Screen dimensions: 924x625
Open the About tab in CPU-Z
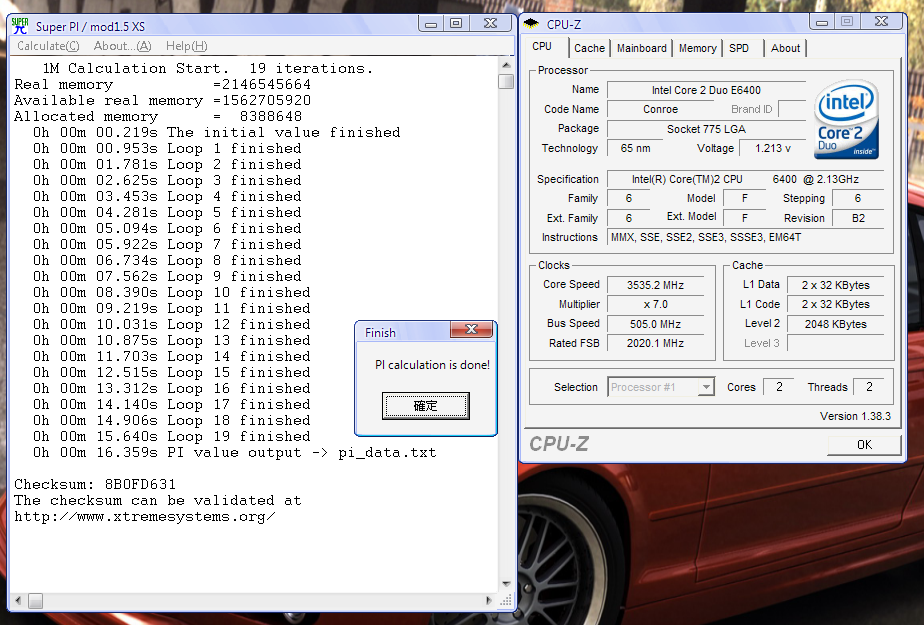click(786, 48)
